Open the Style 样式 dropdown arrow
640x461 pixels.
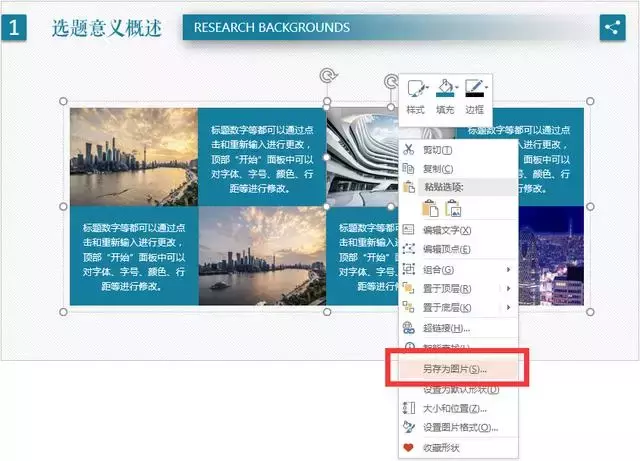(427, 87)
